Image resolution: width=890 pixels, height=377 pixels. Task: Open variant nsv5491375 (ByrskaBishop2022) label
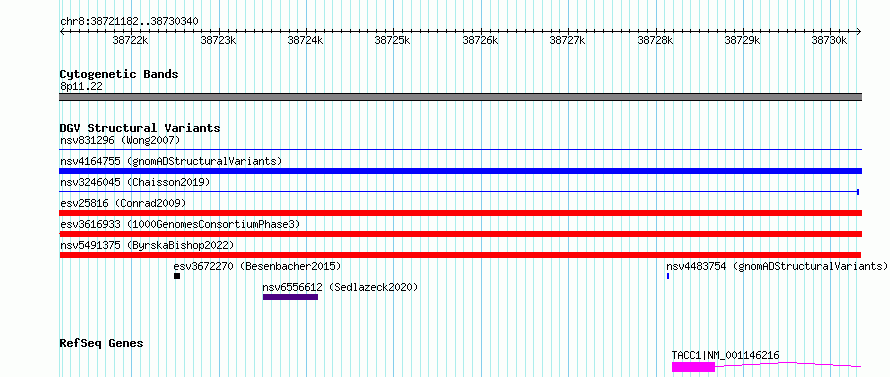point(147,245)
